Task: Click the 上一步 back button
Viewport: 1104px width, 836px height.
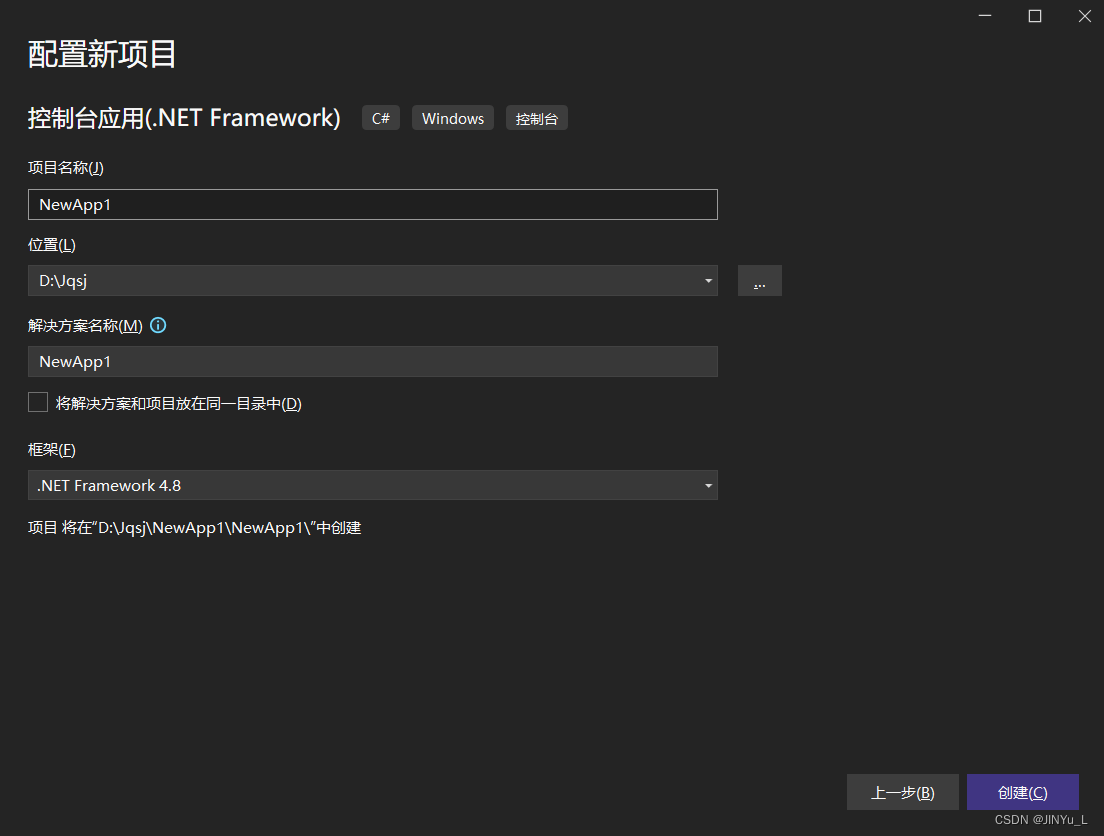Action: point(902,791)
